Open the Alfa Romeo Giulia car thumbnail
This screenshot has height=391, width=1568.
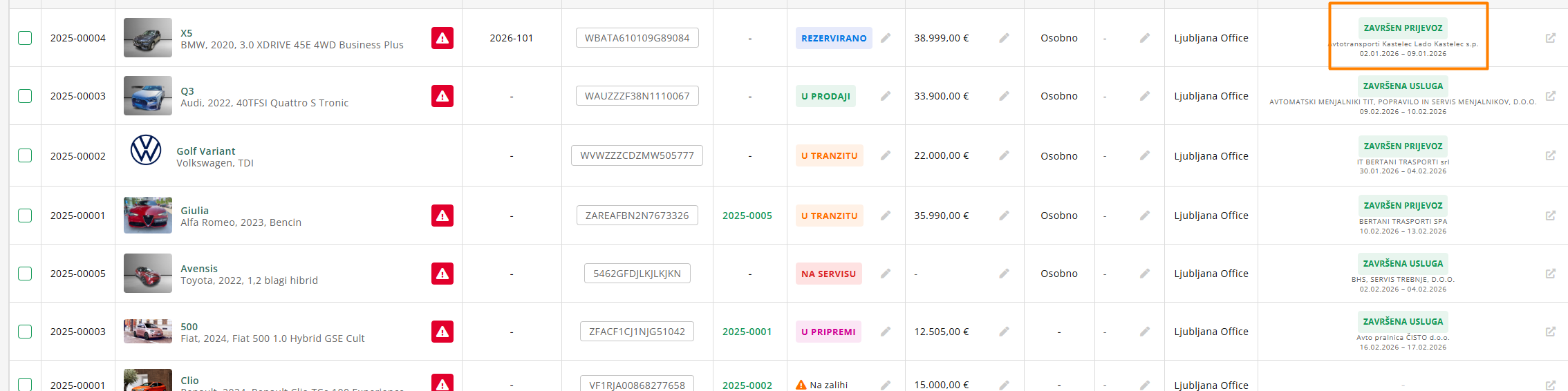pos(148,215)
